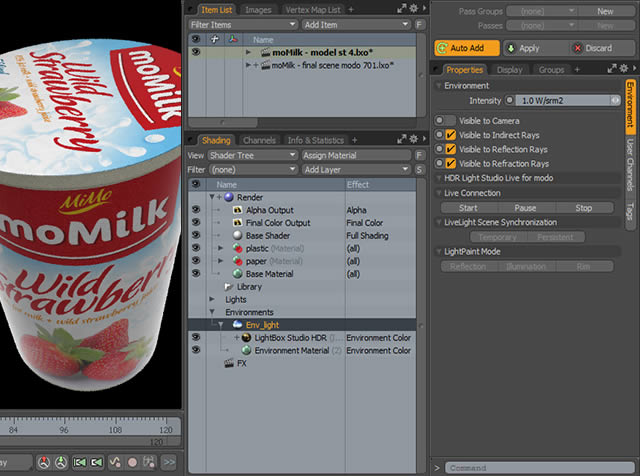Switch to the Display tab
The image size is (640, 476).
click(x=509, y=70)
